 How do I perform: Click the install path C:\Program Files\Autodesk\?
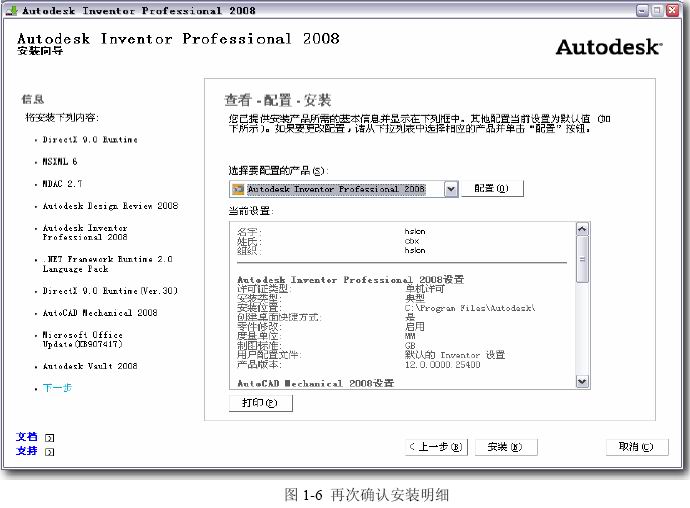470,308
